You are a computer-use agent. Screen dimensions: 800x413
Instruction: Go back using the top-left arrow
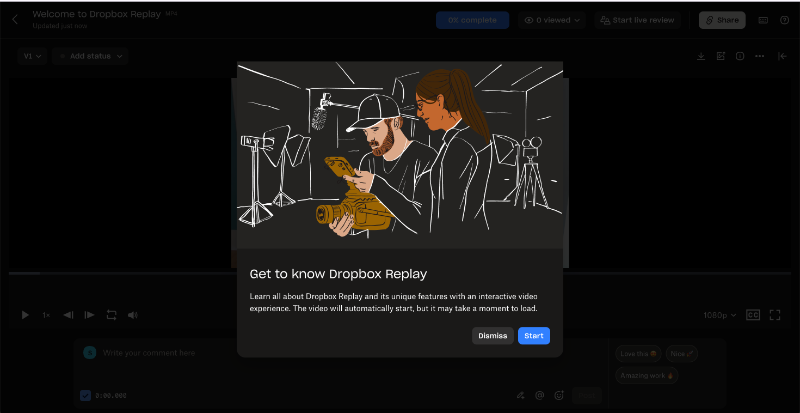15,19
